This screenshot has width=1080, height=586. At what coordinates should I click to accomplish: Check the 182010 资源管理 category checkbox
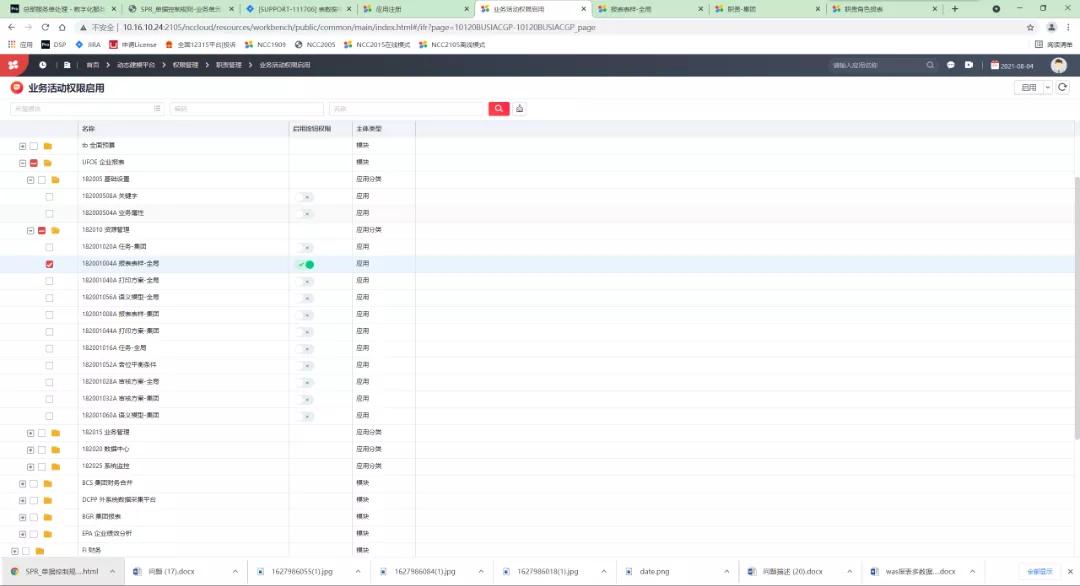pos(42,231)
